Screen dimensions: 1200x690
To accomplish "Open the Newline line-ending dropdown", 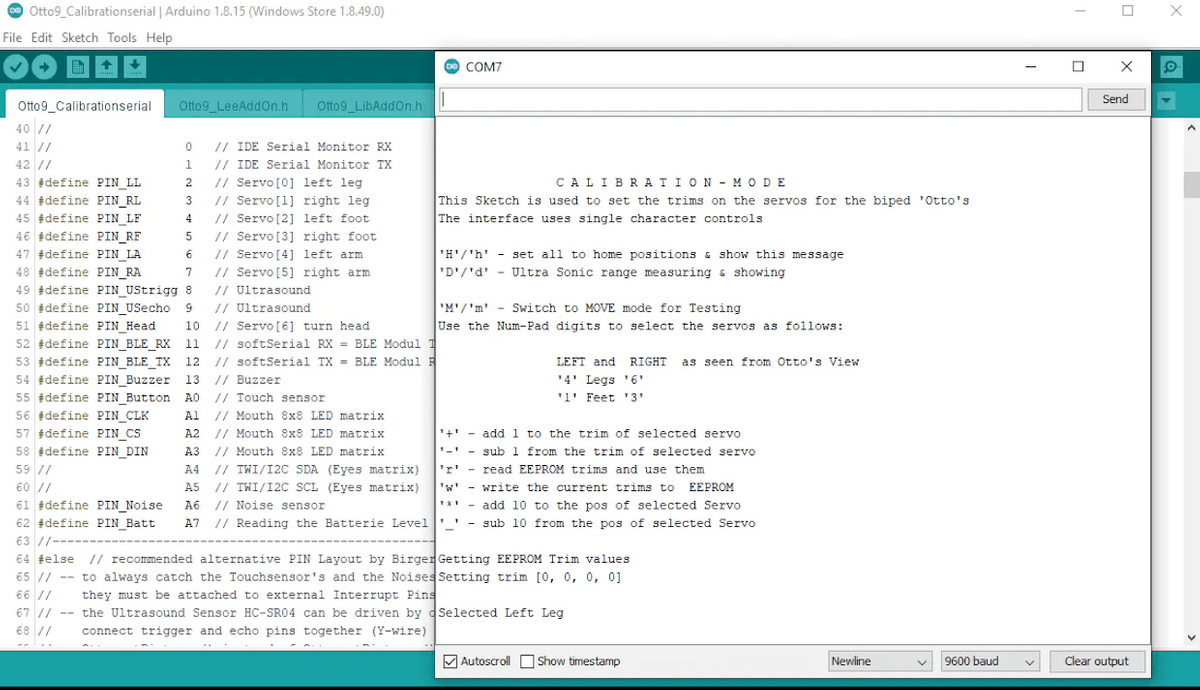I will (x=881, y=661).
